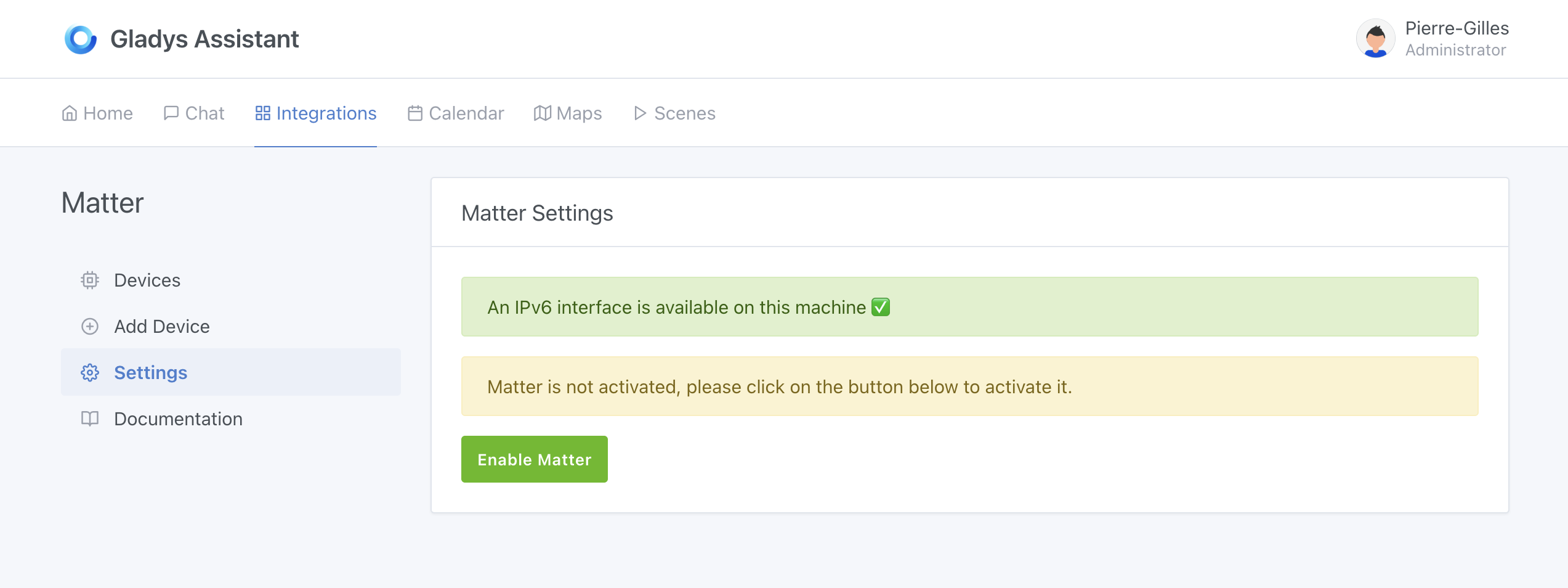Click the Matter activation warning message
The image size is (1568, 588).
969,386
